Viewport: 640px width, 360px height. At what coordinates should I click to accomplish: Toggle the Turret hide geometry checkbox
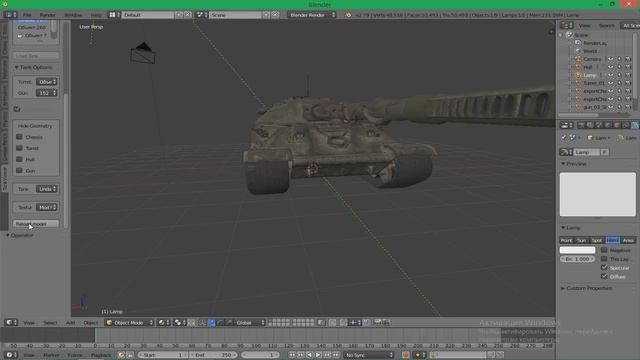click(19, 148)
